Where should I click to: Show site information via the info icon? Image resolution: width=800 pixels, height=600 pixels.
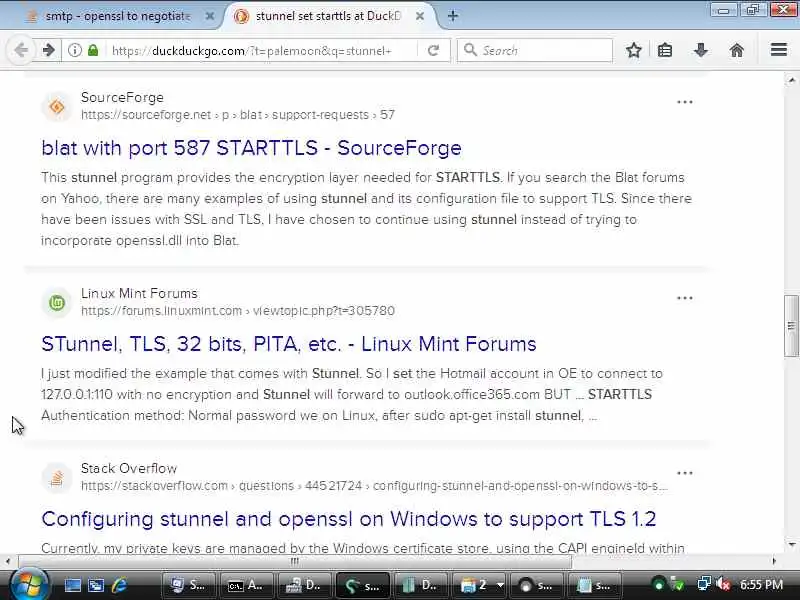coord(75,50)
